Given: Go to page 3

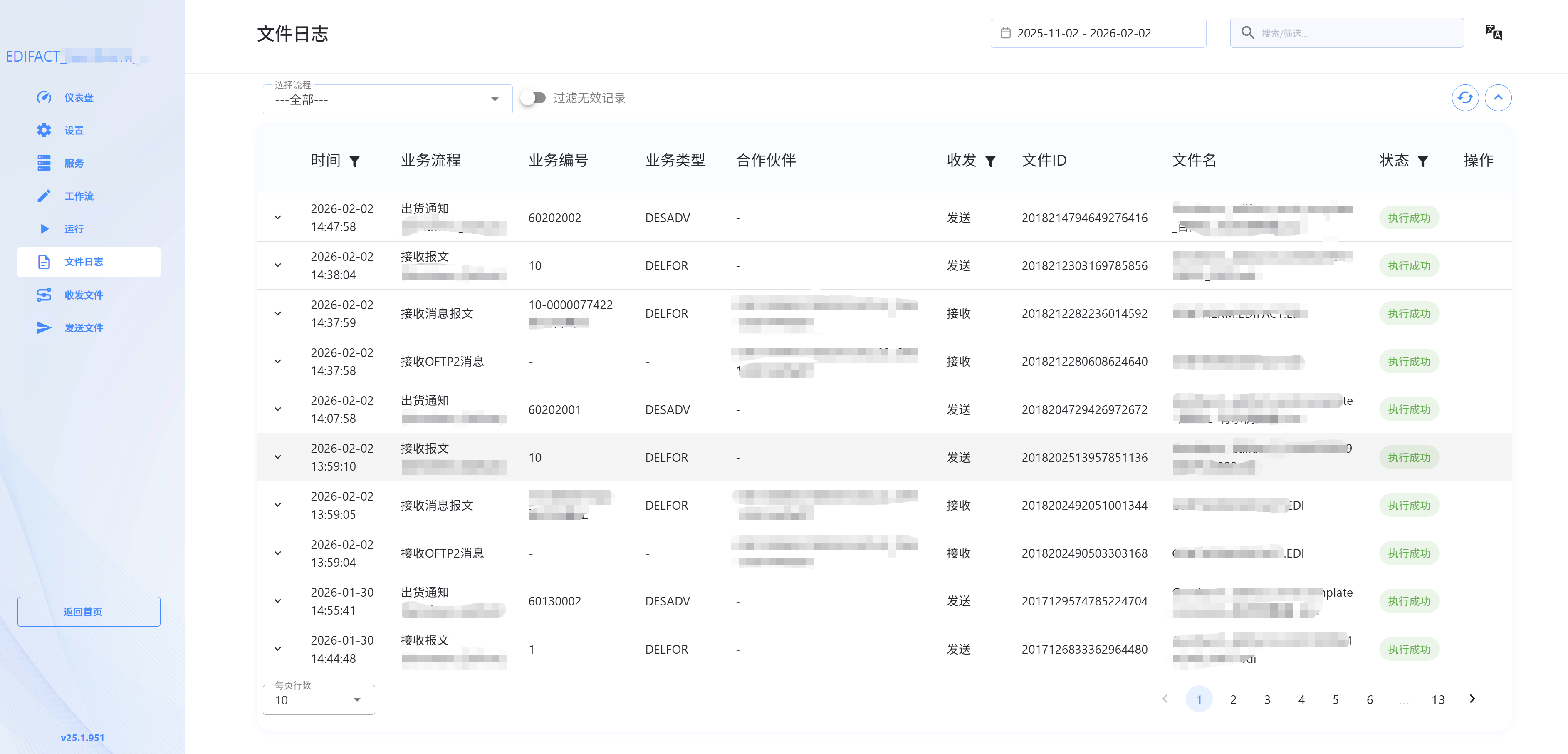Looking at the screenshot, I should tap(1267, 700).
